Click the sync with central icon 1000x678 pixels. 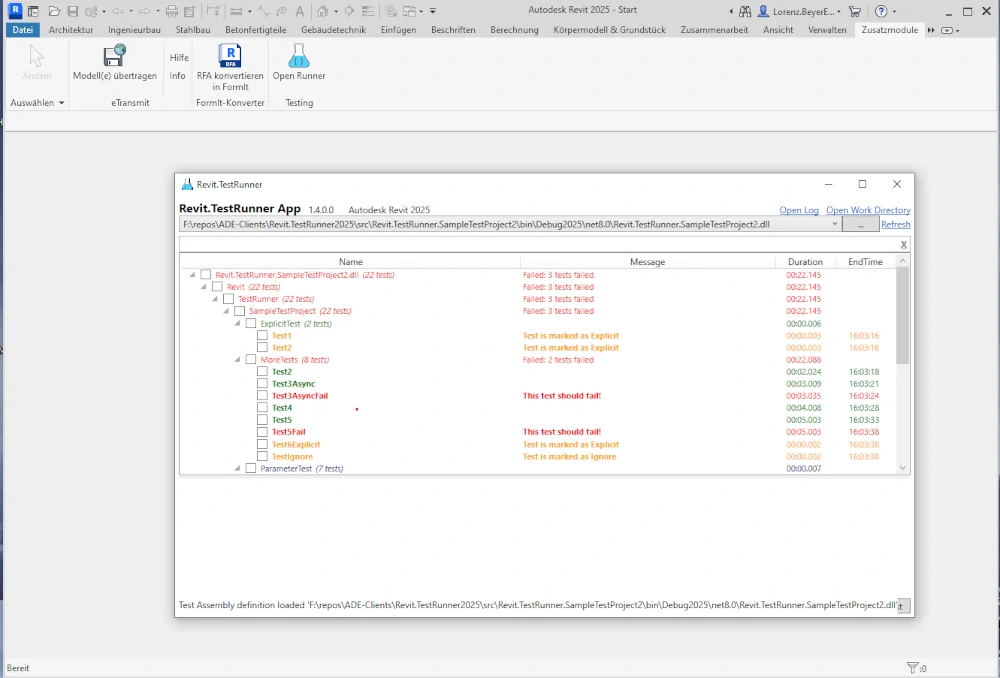point(91,11)
